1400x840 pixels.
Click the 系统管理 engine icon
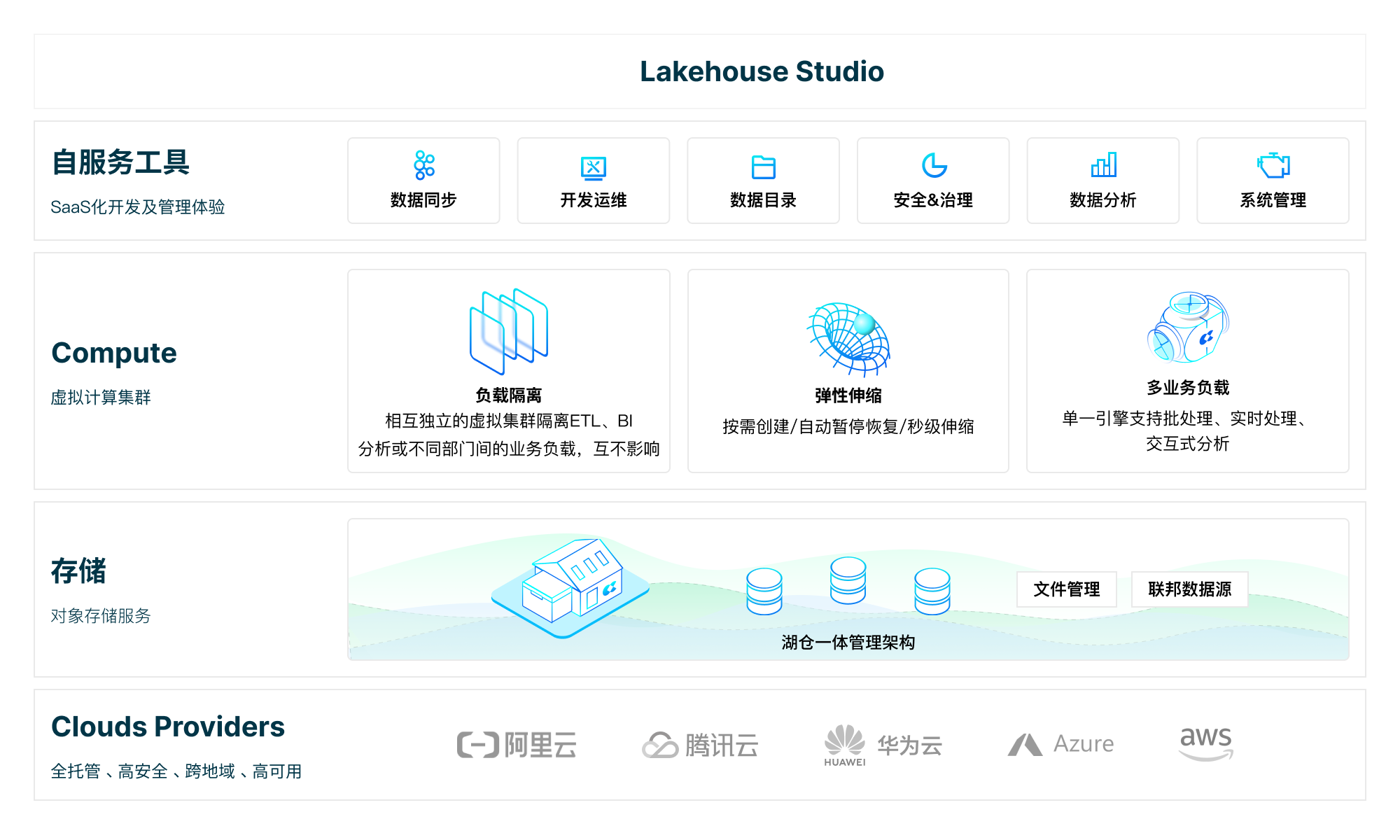coord(1273,166)
